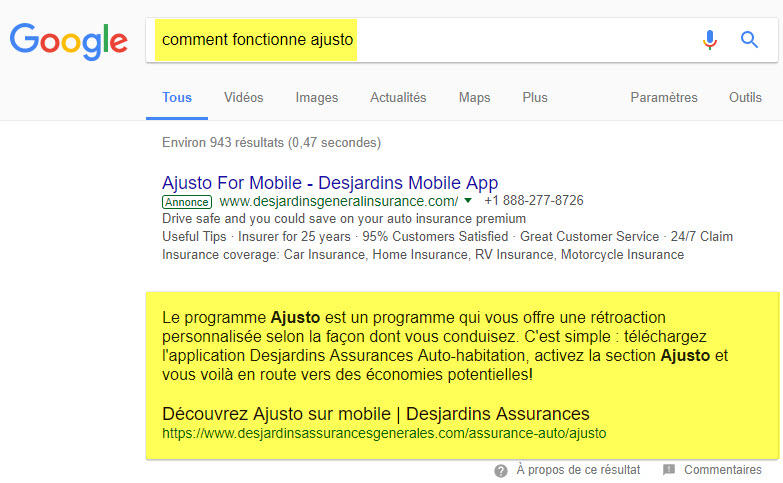Click the Commentaires feedback icon

point(669,470)
